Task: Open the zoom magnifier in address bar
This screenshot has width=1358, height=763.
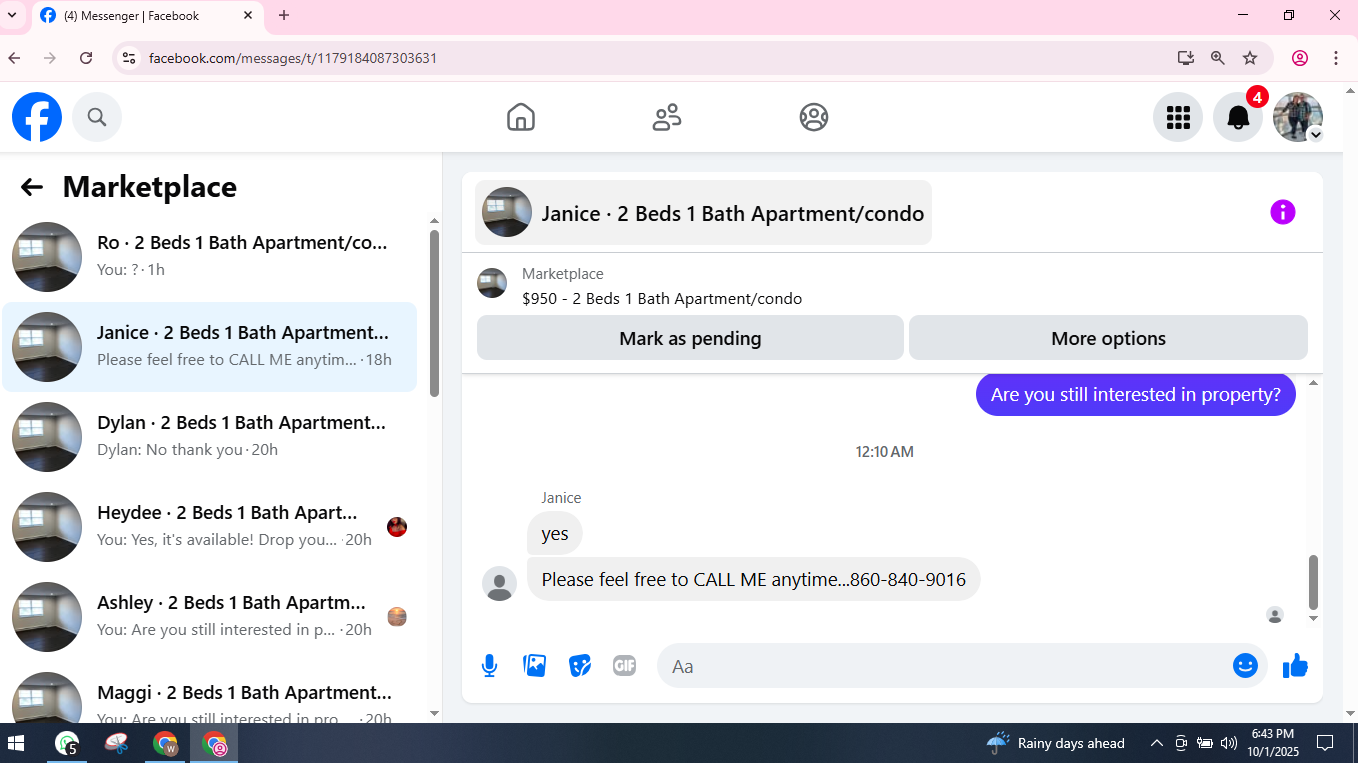Action: coord(1218,58)
